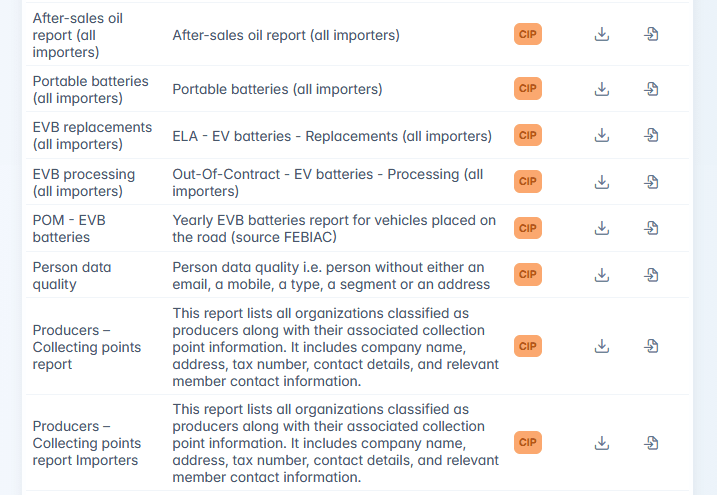Click file-arrow icon for EVB processing row
This screenshot has height=495, width=717.
coord(651,182)
